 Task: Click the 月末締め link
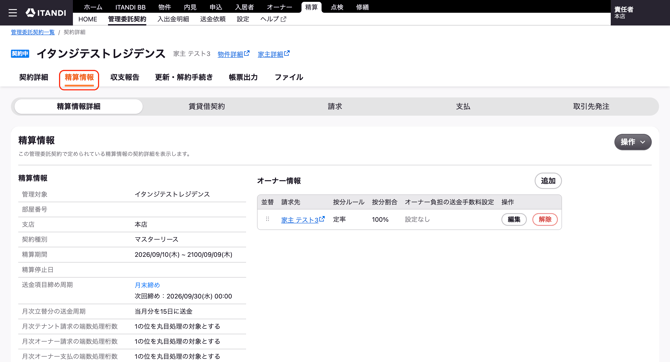(x=147, y=285)
